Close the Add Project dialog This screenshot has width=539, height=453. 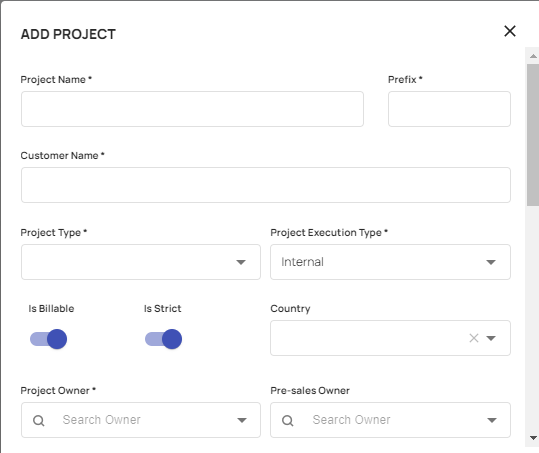pyautogui.click(x=510, y=31)
